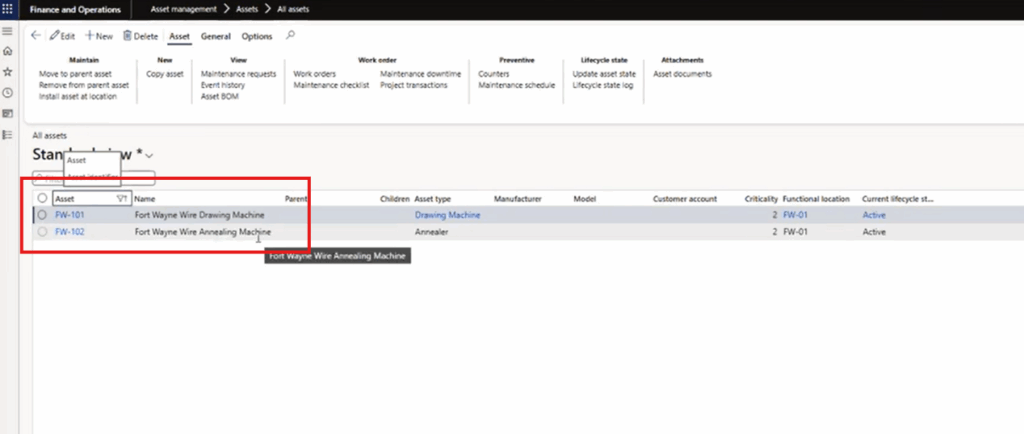1024x434 pixels.
Task: Expand the Standard view dropdown chevron
Action: point(150,156)
